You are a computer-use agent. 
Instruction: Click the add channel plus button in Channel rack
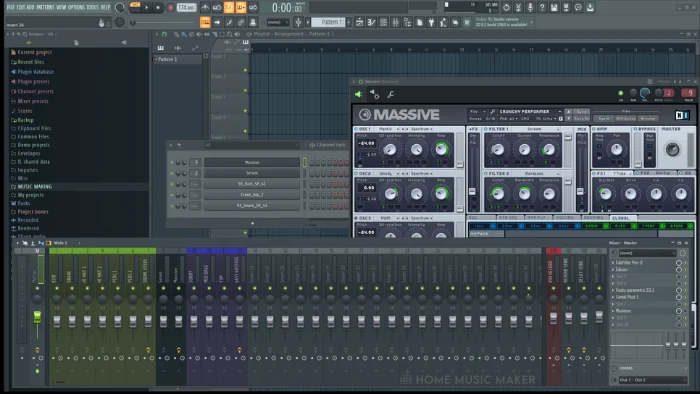click(252, 223)
